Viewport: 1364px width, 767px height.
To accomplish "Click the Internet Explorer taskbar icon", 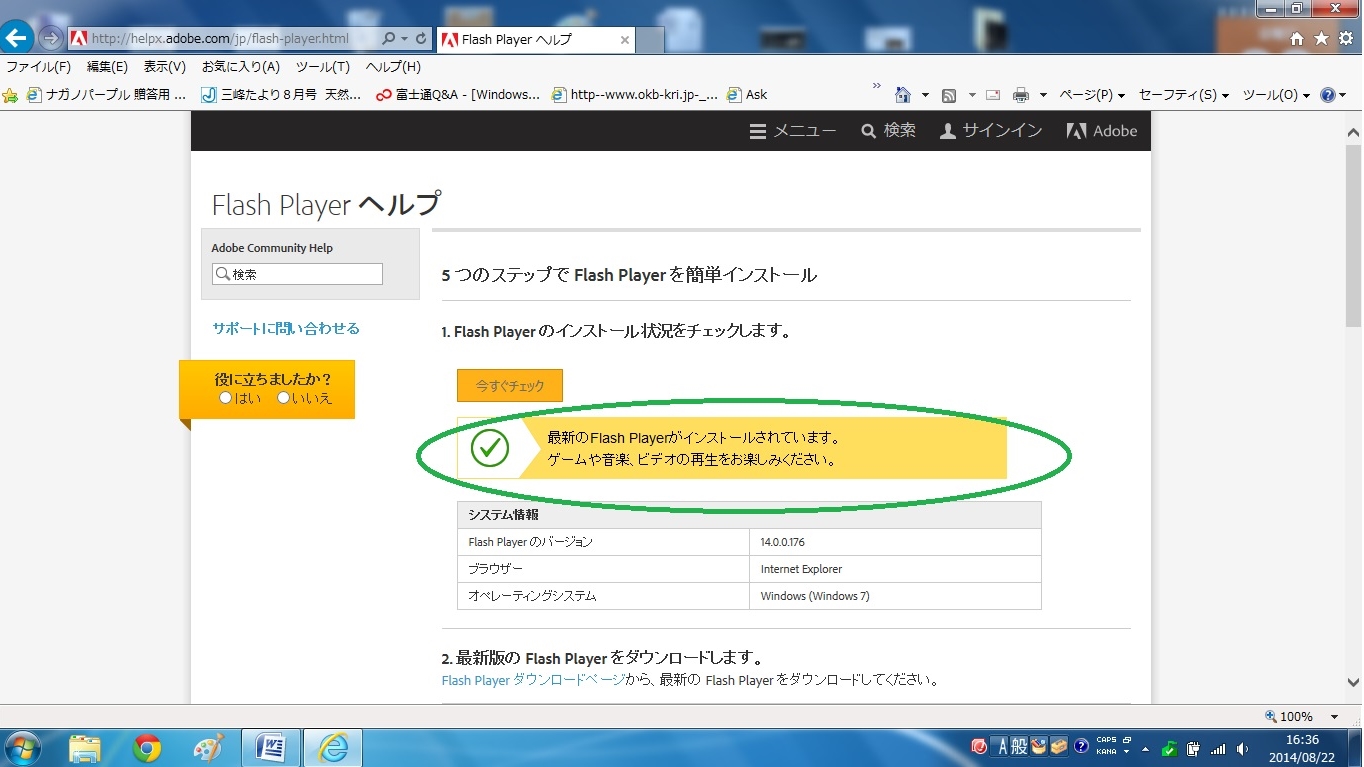I will [333, 748].
